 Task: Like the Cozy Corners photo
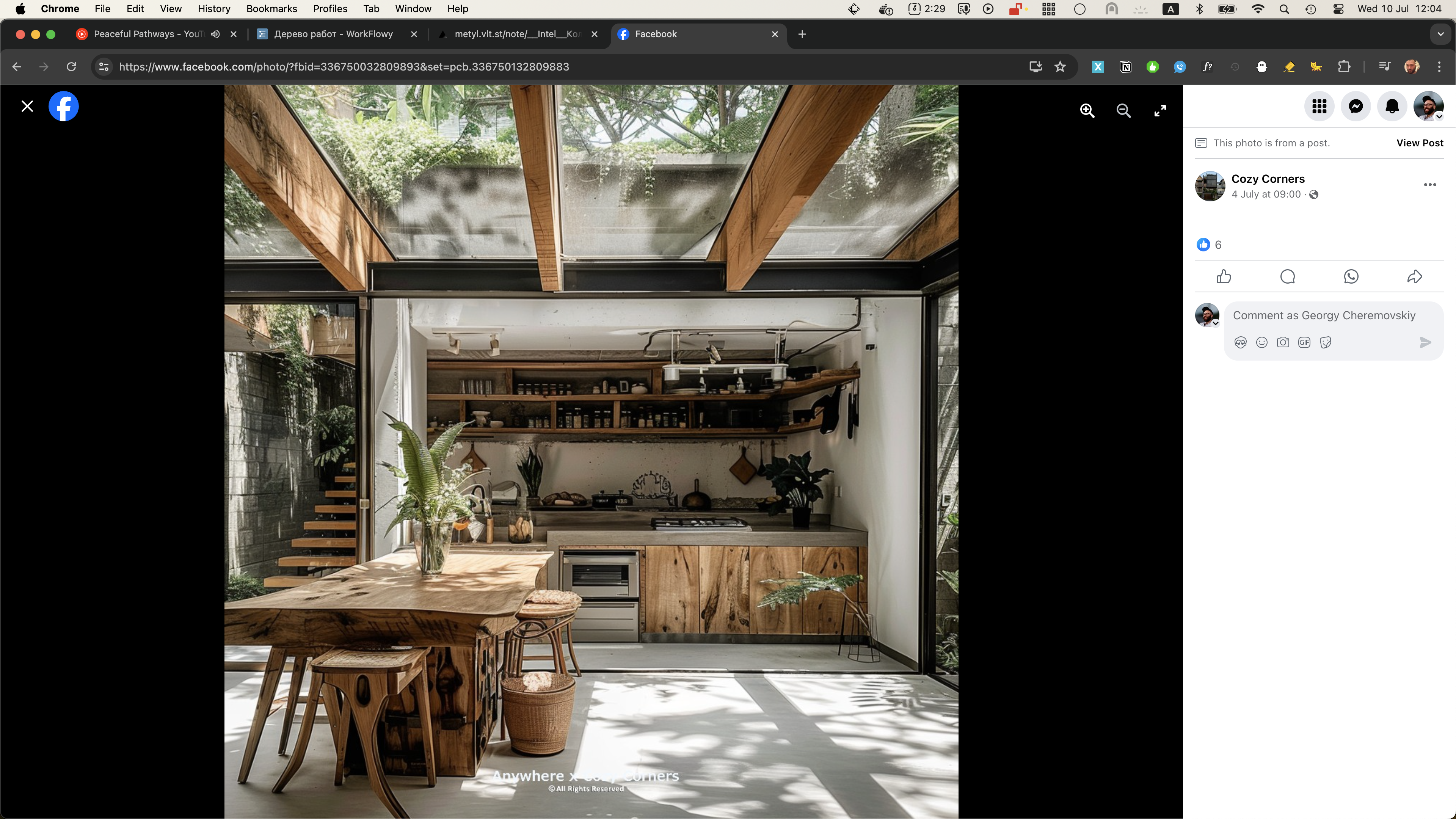click(x=1224, y=276)
